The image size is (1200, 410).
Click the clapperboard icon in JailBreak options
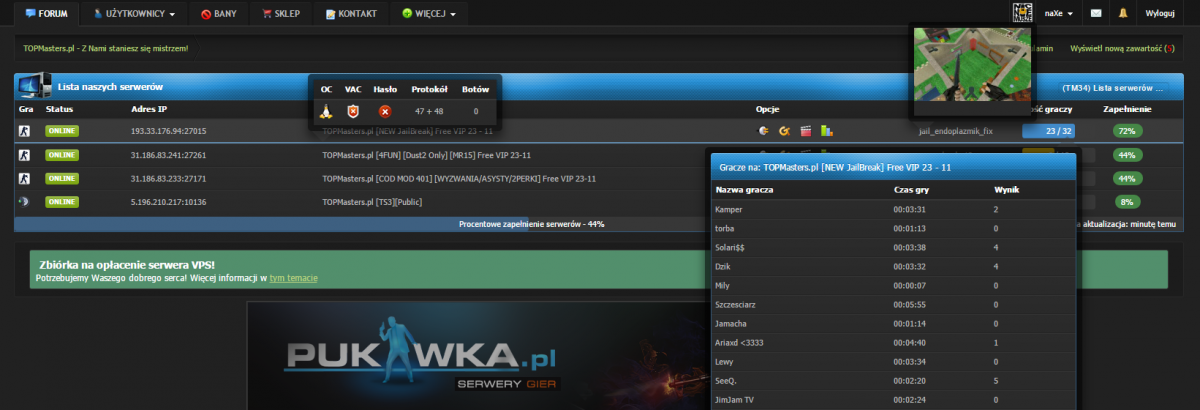805,130
